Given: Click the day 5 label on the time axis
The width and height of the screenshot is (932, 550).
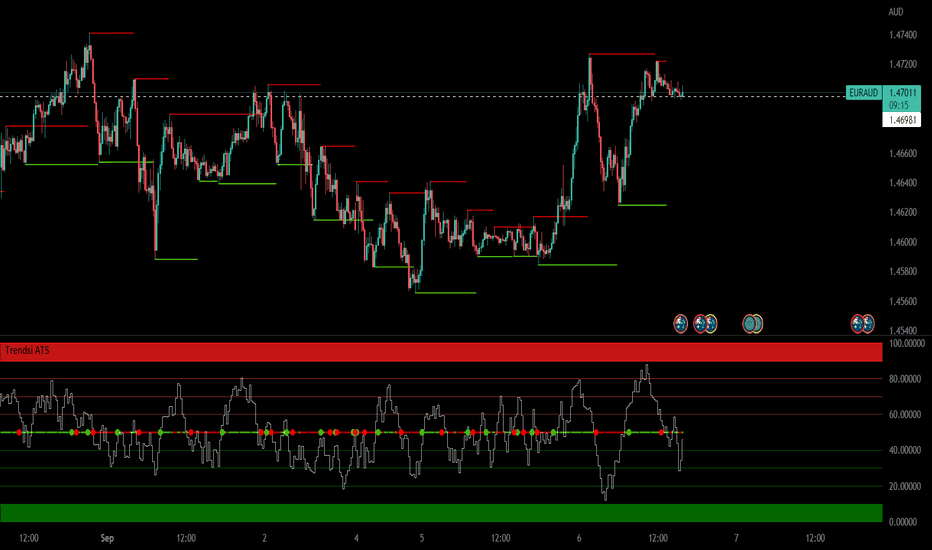Looking at the screenshot, I should [x=422, y=538].
